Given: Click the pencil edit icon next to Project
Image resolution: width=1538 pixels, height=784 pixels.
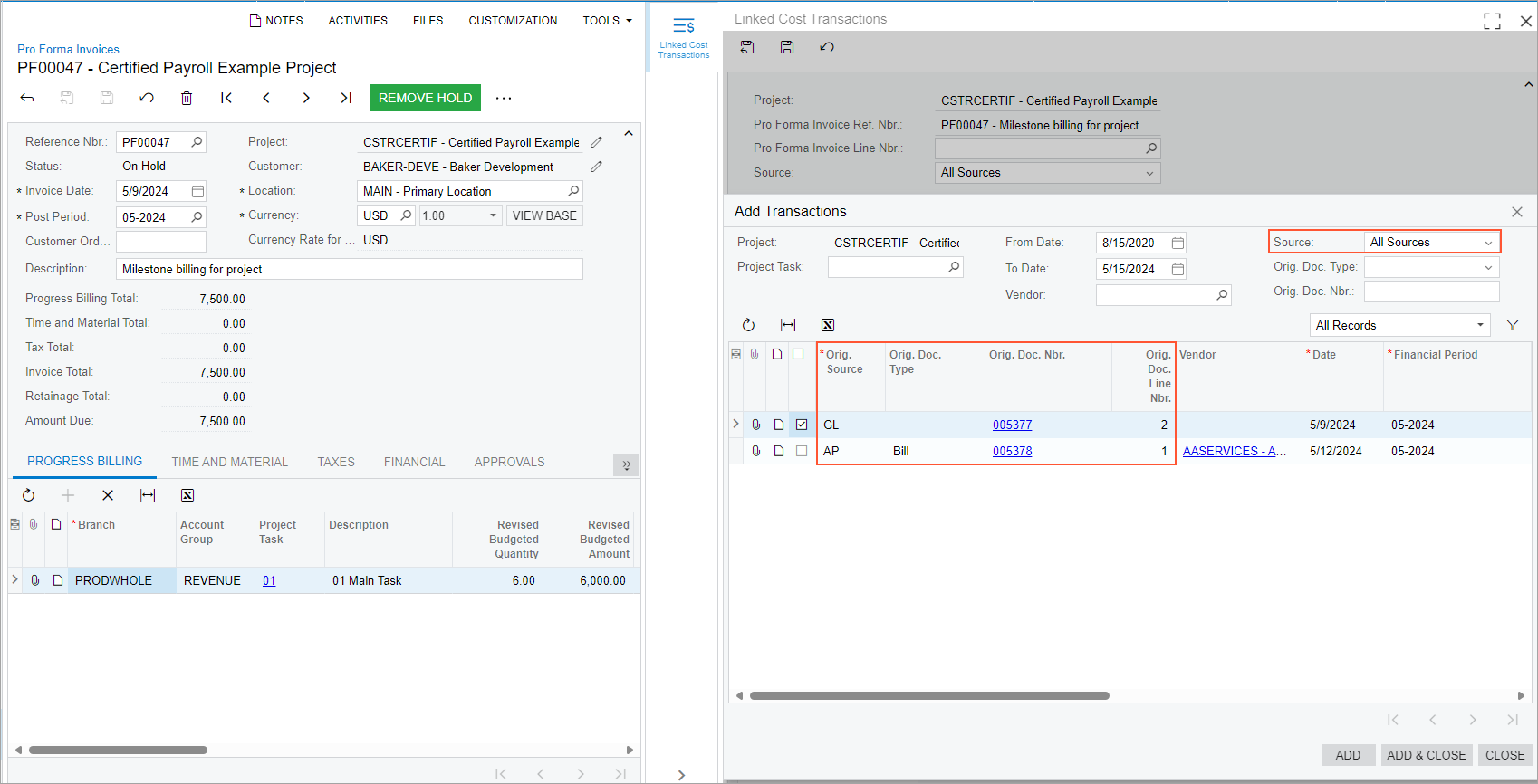Looking at the screenshot, I should click(596, 142).
